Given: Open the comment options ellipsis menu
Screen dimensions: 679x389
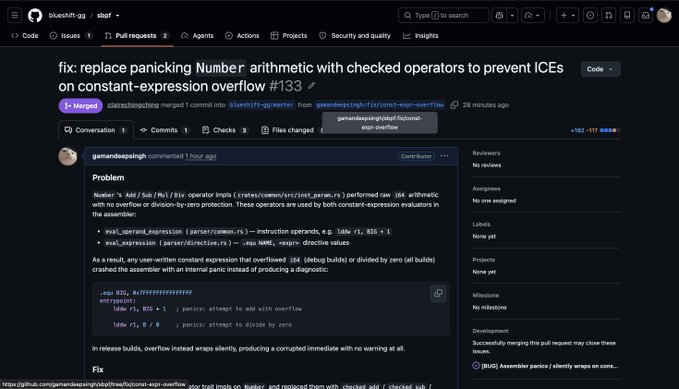Looking at the screenshot, I should click(x=444, y=156).
